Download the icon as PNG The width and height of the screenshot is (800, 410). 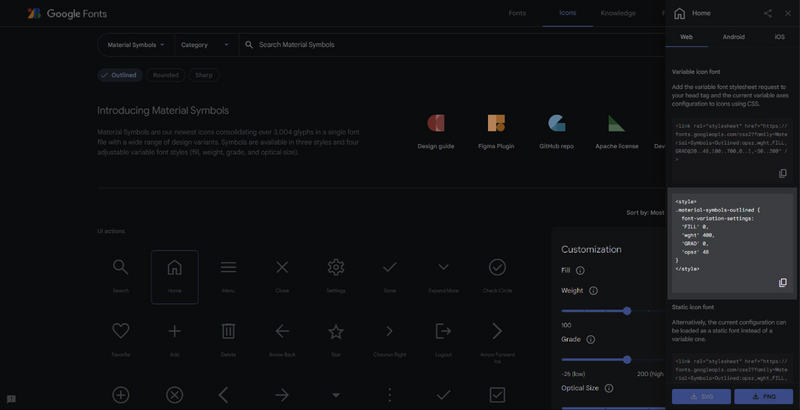coord(763,396)
